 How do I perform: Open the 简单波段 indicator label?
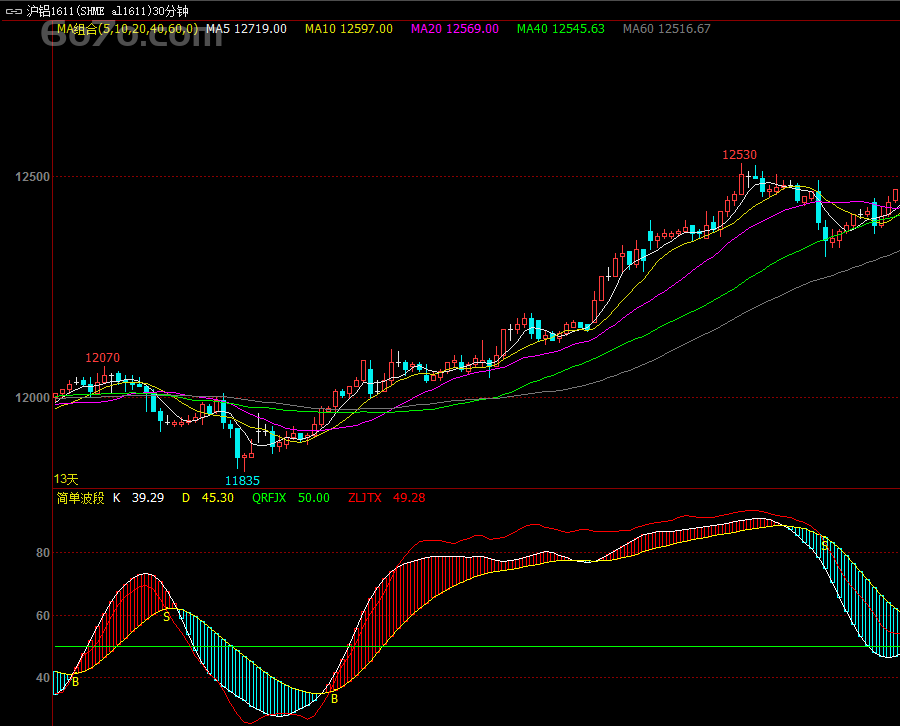pos(80,498)
